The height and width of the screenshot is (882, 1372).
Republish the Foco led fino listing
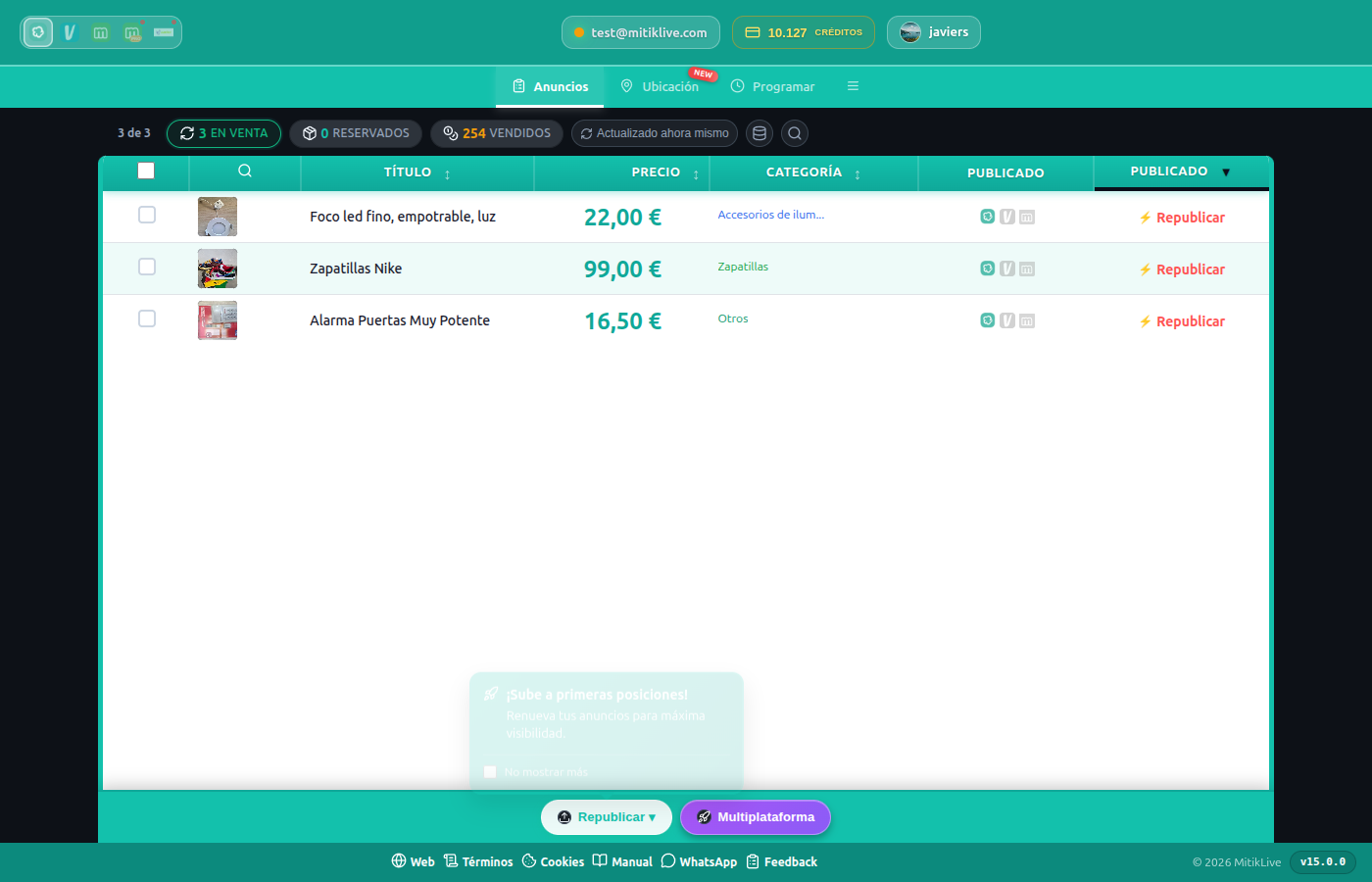1182,218
